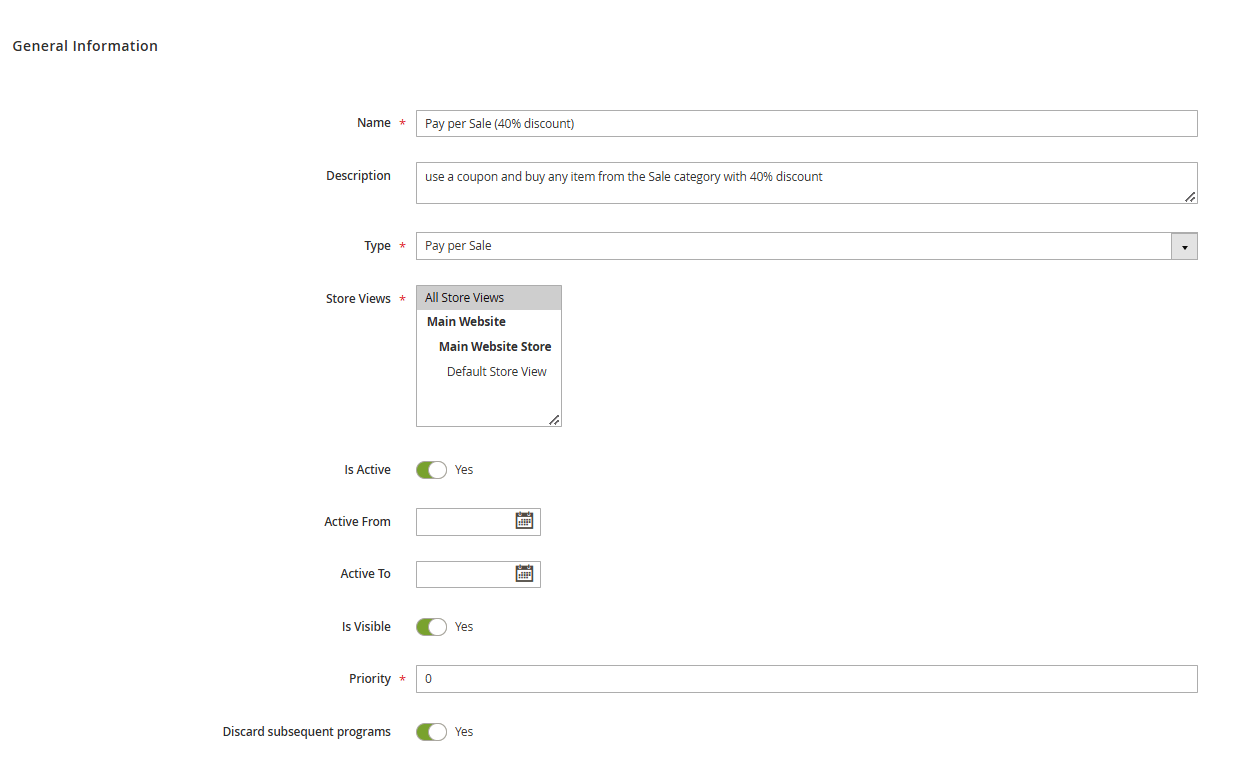The height and width of the screenshot is (769, 1233).
Task: Open the Active From calendar picker
Action: tap(524, 521)
